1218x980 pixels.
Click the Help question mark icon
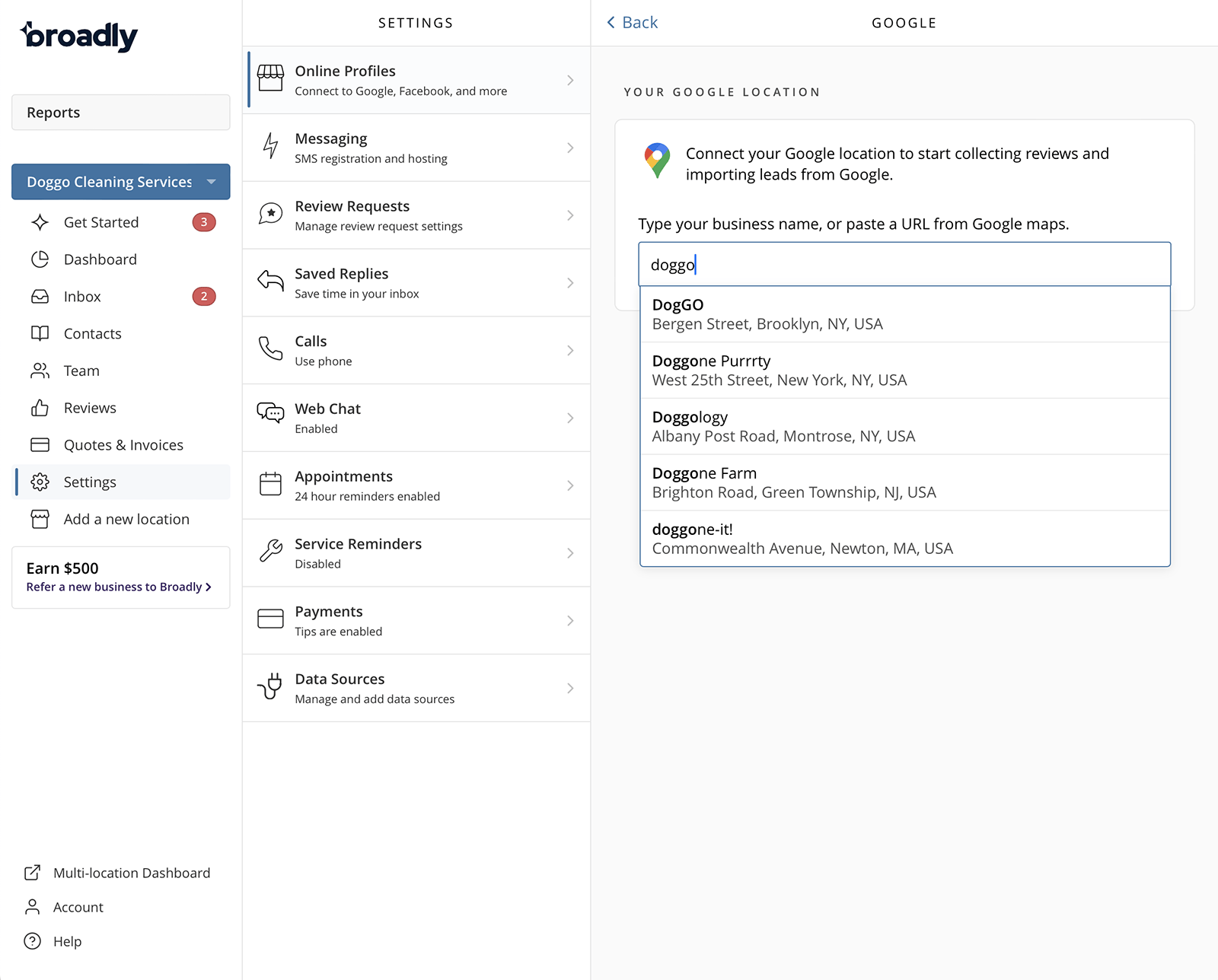pos(32,941)
